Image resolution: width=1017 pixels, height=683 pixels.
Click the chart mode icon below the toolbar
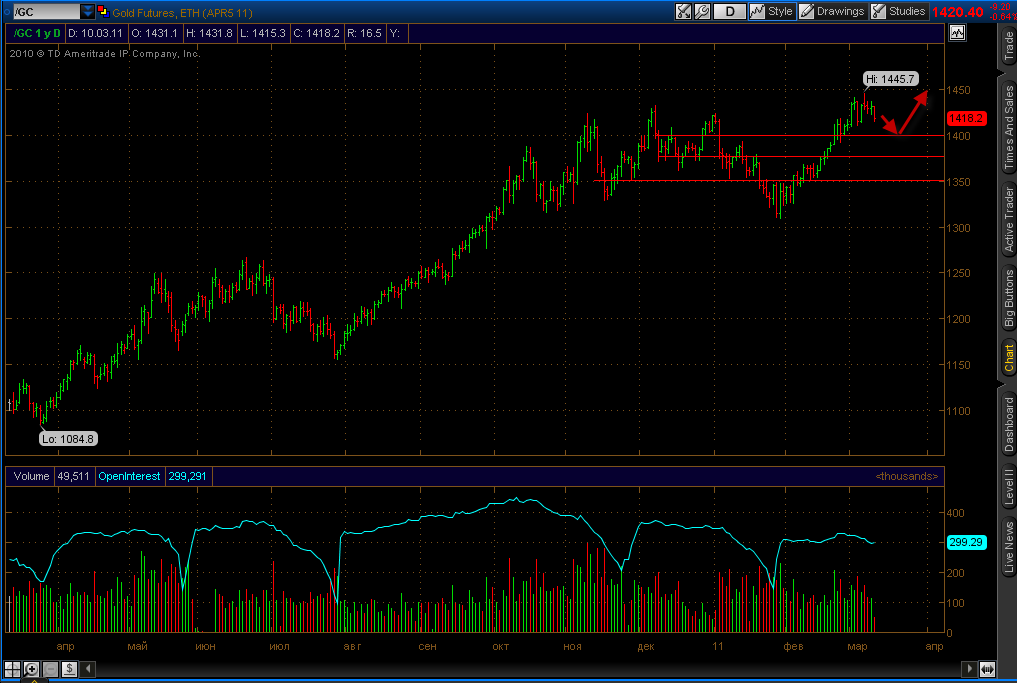click(x=957, y=33)
